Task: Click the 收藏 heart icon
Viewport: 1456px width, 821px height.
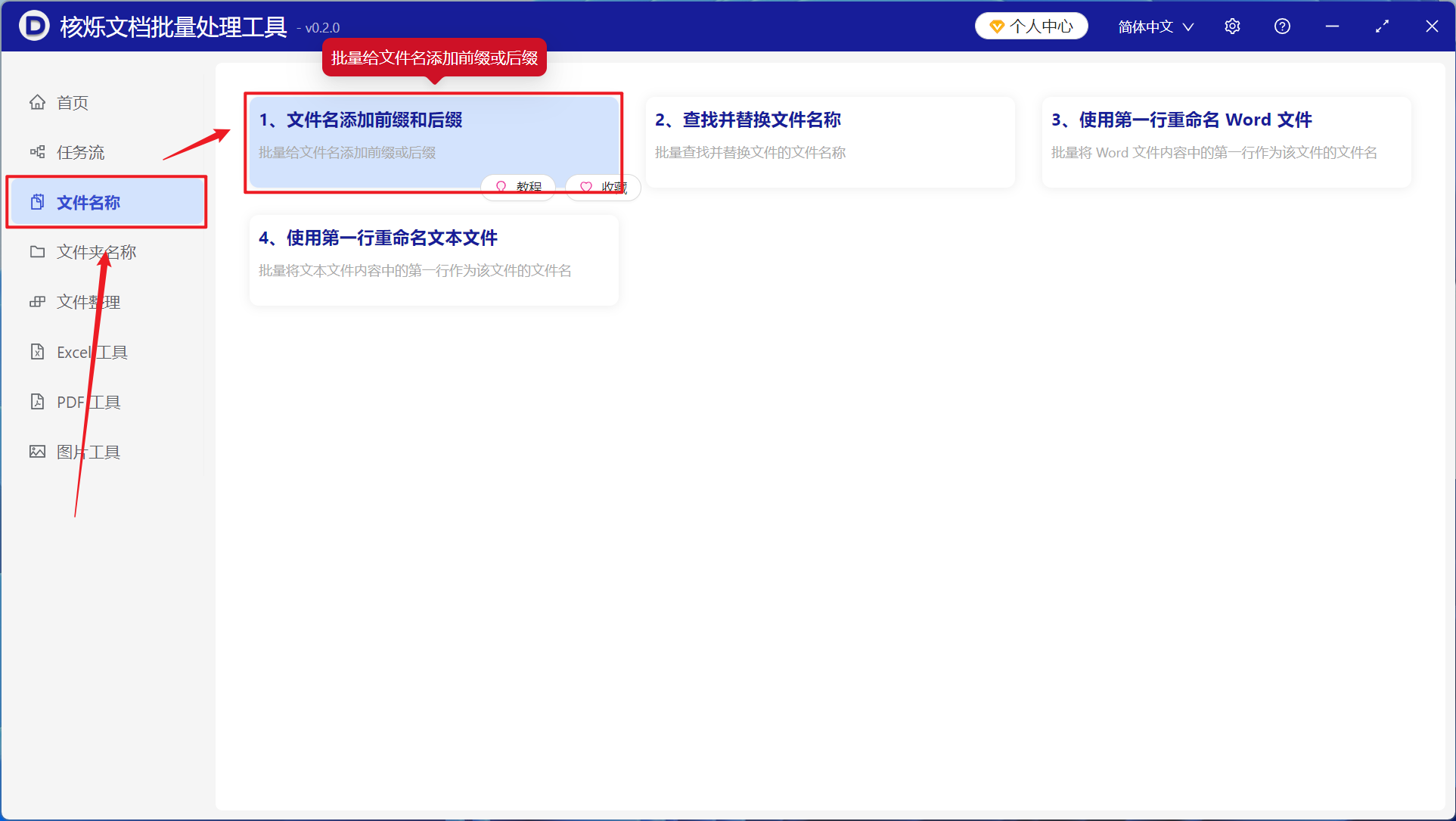Action: [x=585, y=186]
